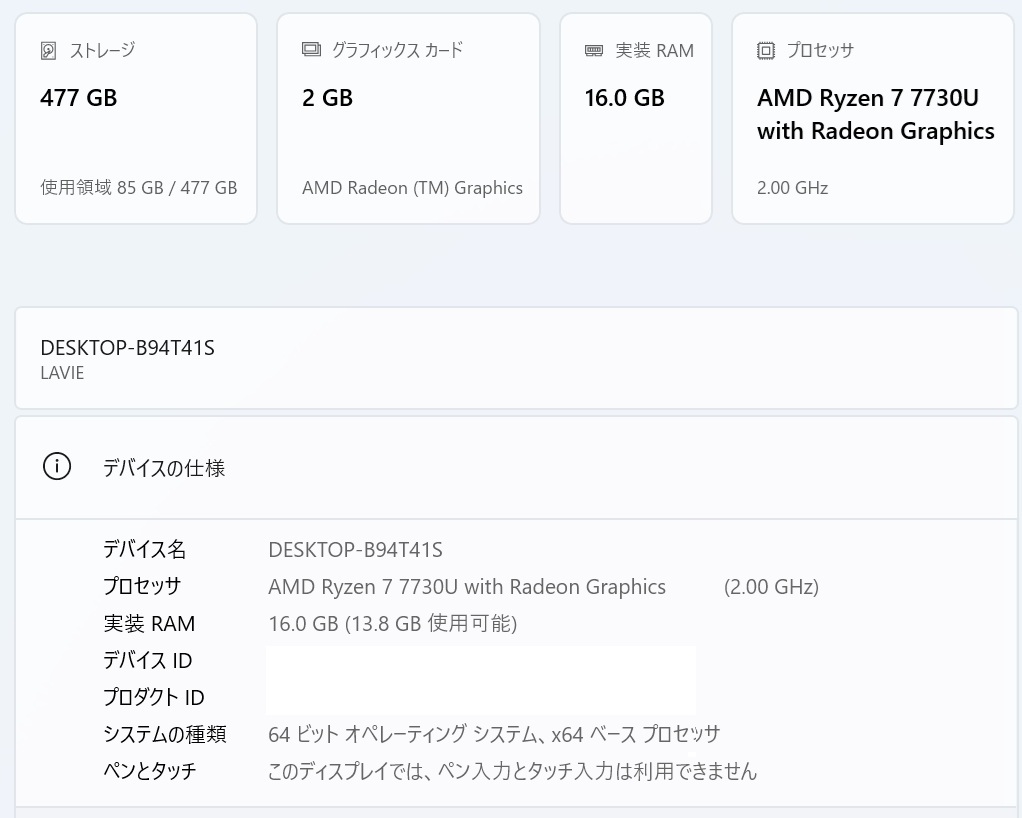Image resolution: width=1022 pixels, height=818 pixels.
Task: Click the info icon beside デバイスの仕様
Action: pyautogui.click(x=57, y=467)
